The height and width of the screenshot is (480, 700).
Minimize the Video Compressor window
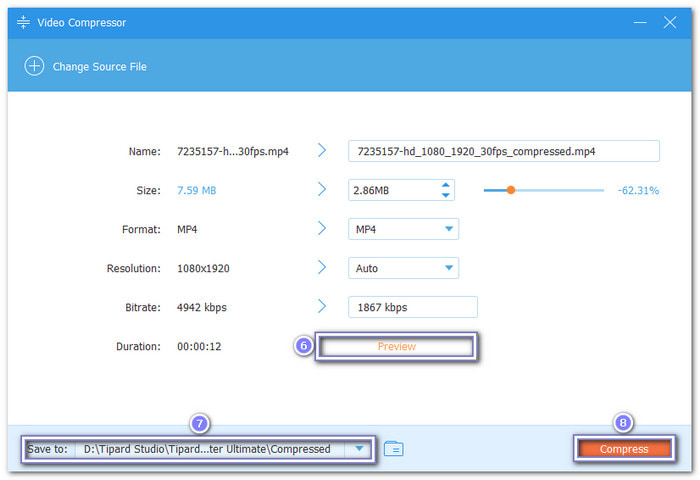638,22
